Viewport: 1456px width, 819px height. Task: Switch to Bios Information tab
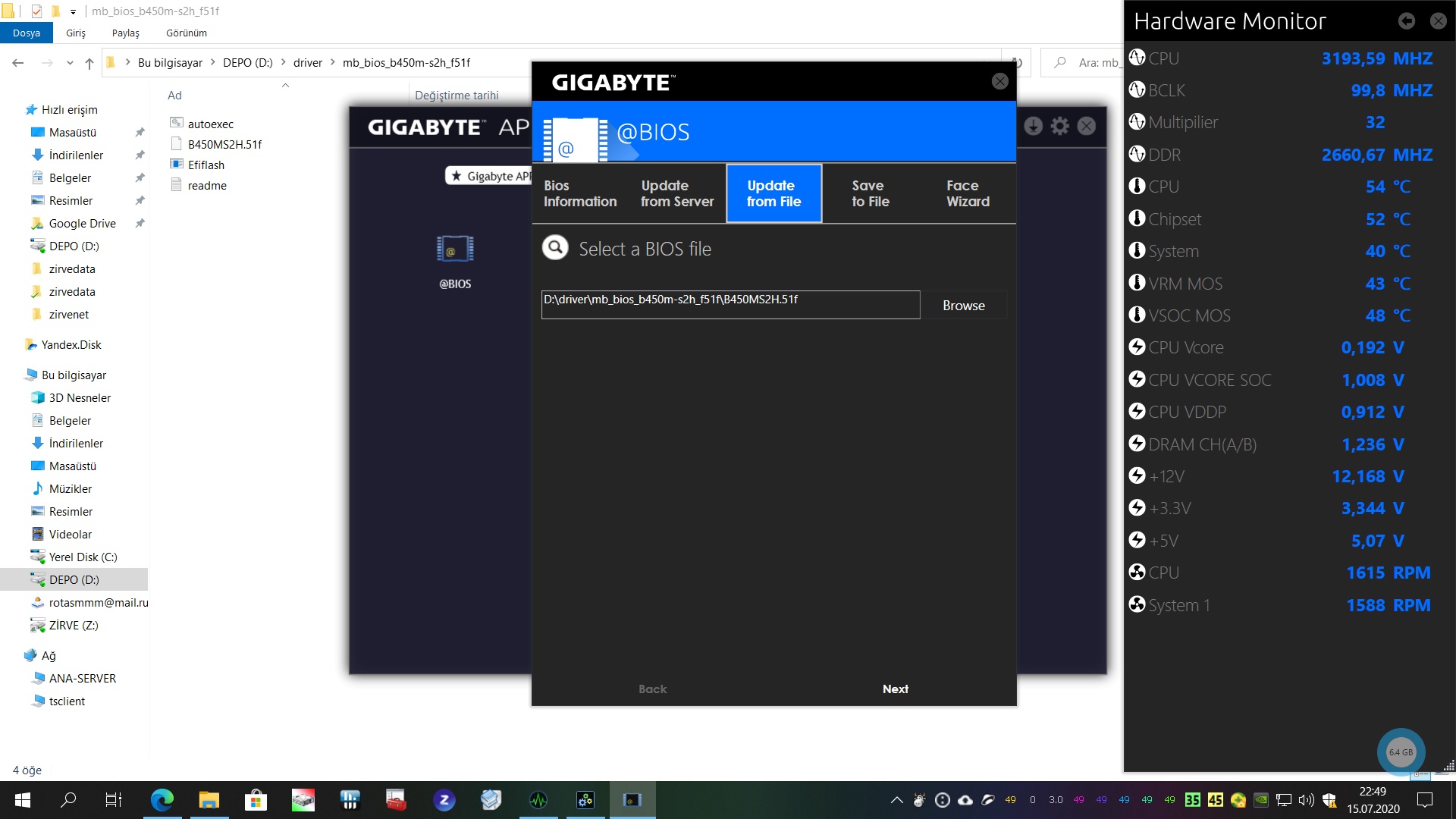click(580, 193)
